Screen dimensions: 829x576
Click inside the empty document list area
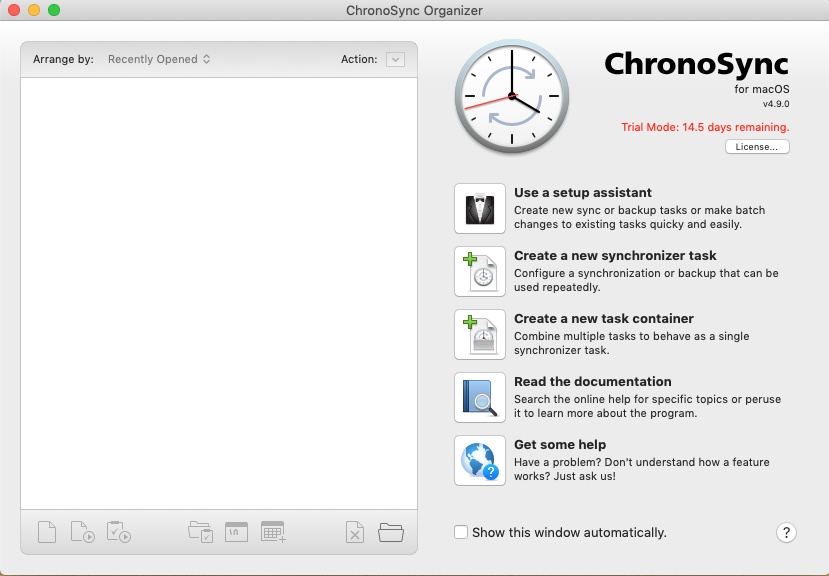coord(220,290)
